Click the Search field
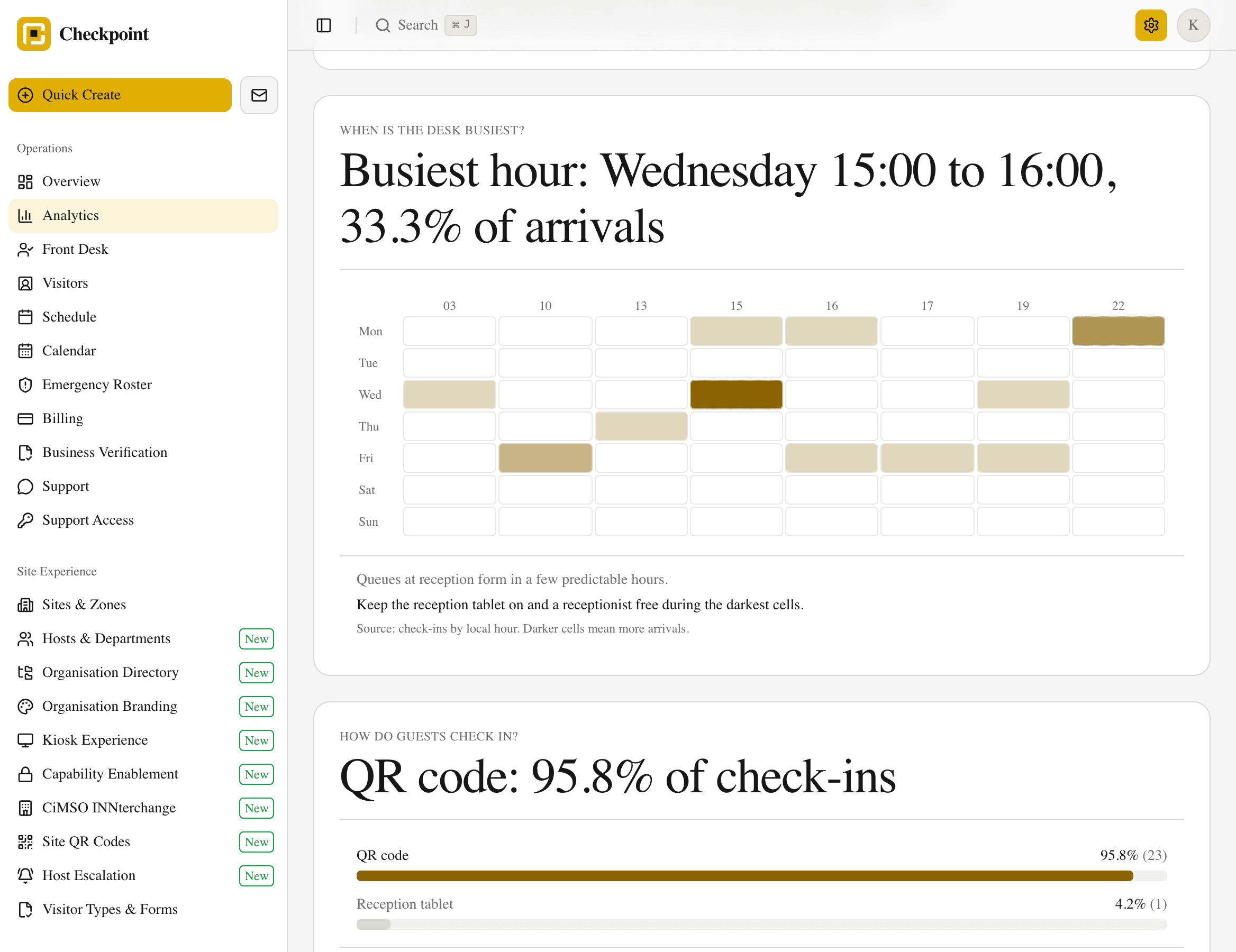This screenshot has width=1236, height=952. pos(425,25)
